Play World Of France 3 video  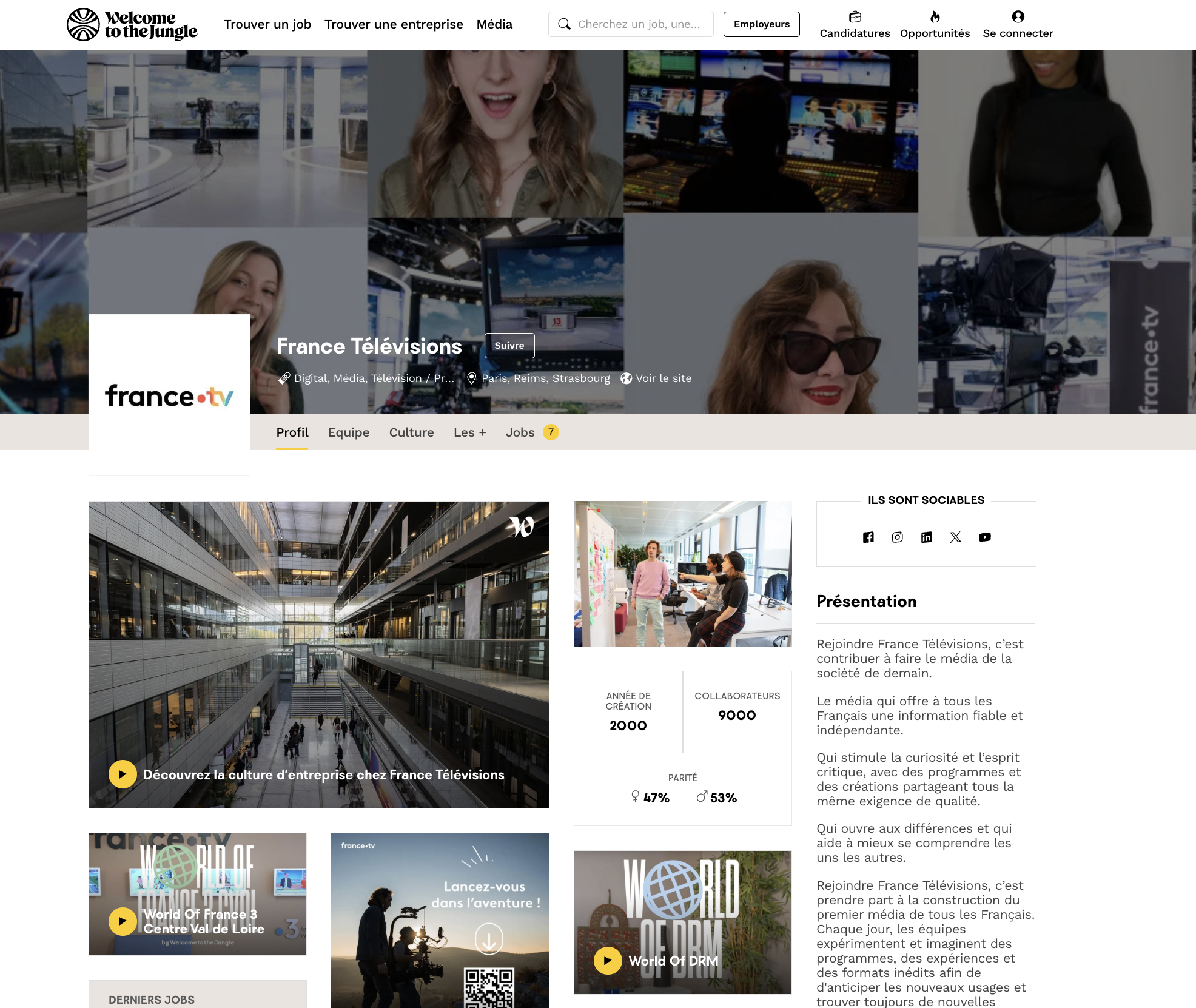123,921
